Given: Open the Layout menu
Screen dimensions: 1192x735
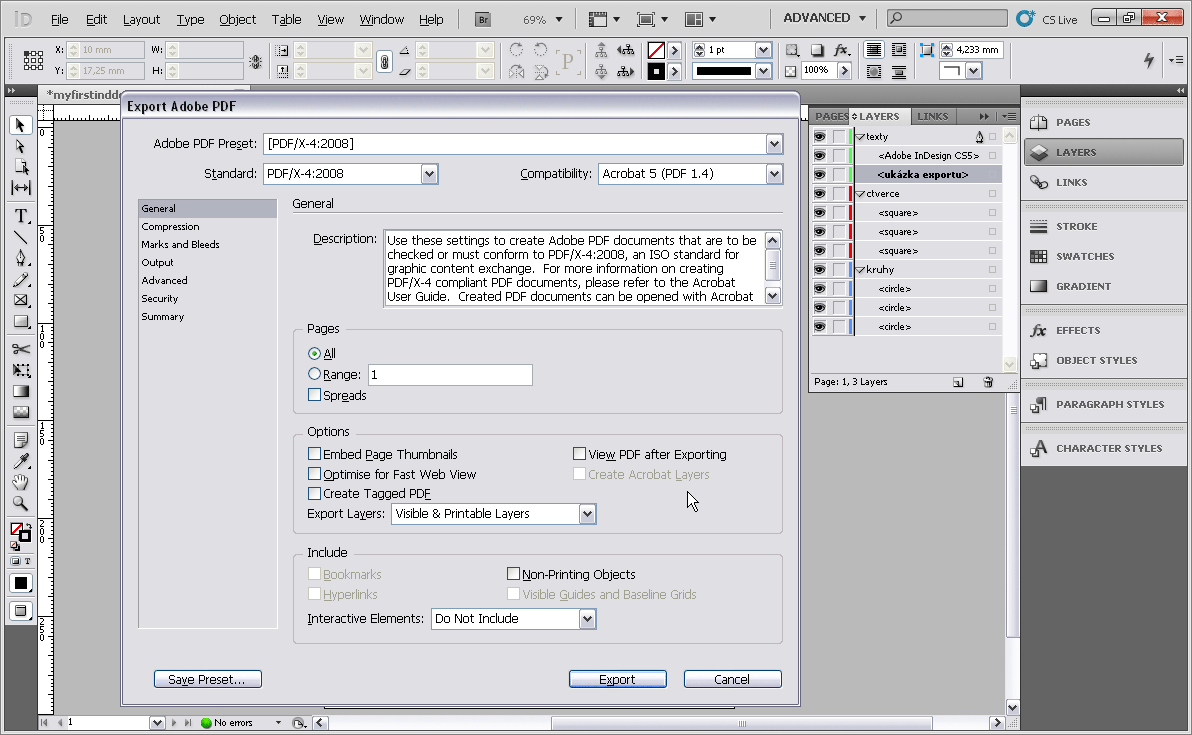Looking at the screenshot, I should [141, 20].
